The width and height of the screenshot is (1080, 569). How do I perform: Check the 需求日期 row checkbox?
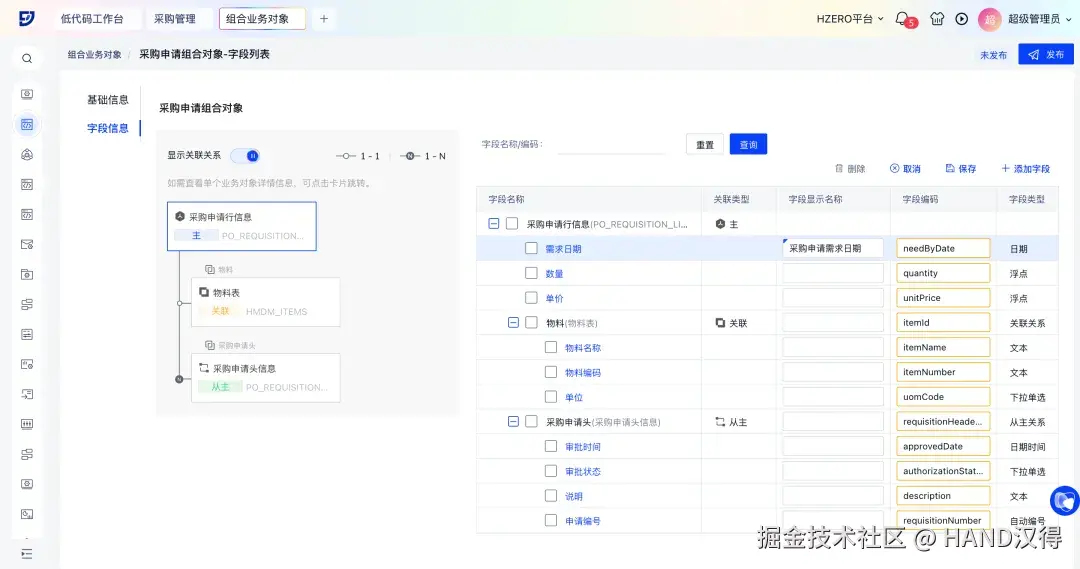pos(531,248)
